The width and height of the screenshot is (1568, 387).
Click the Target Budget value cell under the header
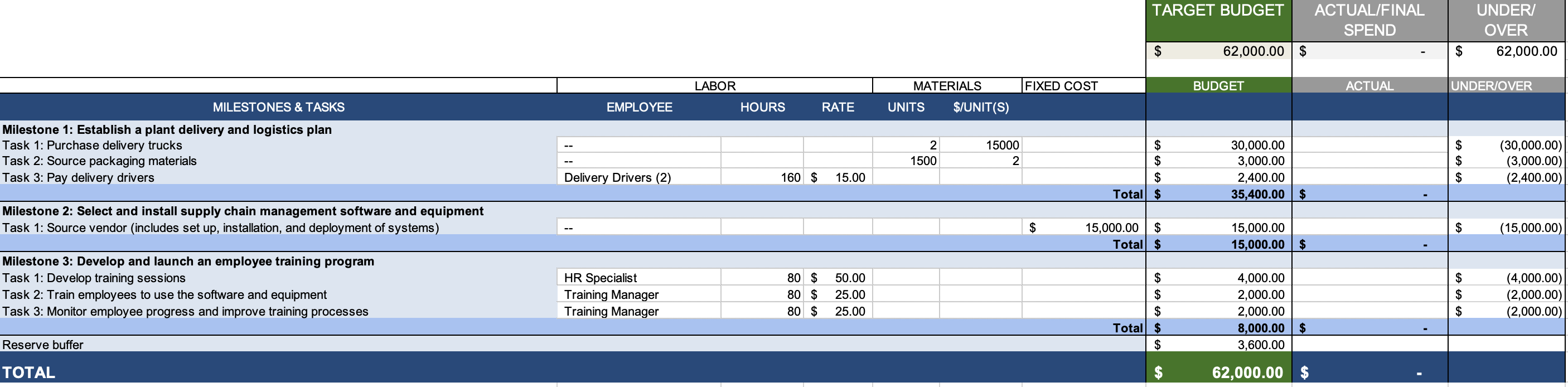pos(1218,51)
